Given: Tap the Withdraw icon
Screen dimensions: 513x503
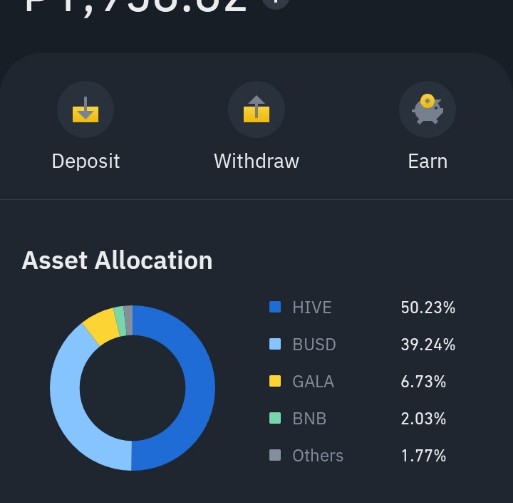Looking at the screenshot, I should point(256,110).
